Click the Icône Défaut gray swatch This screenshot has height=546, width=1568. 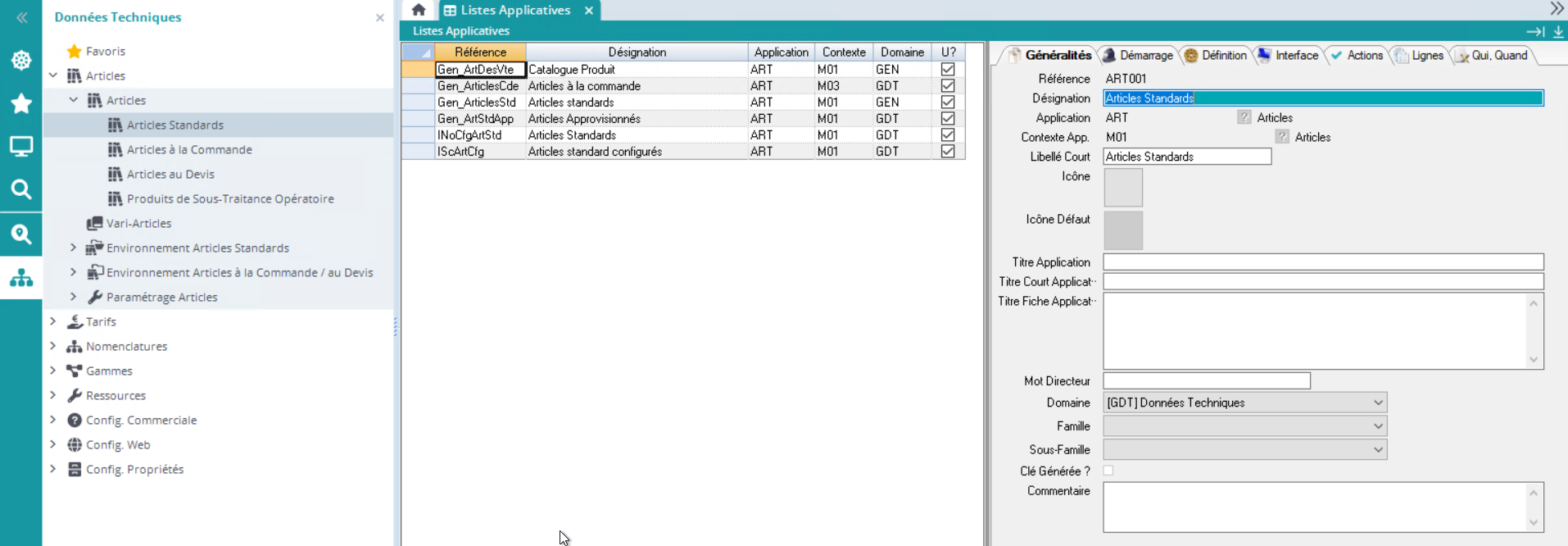click(x=1123, y=230)
